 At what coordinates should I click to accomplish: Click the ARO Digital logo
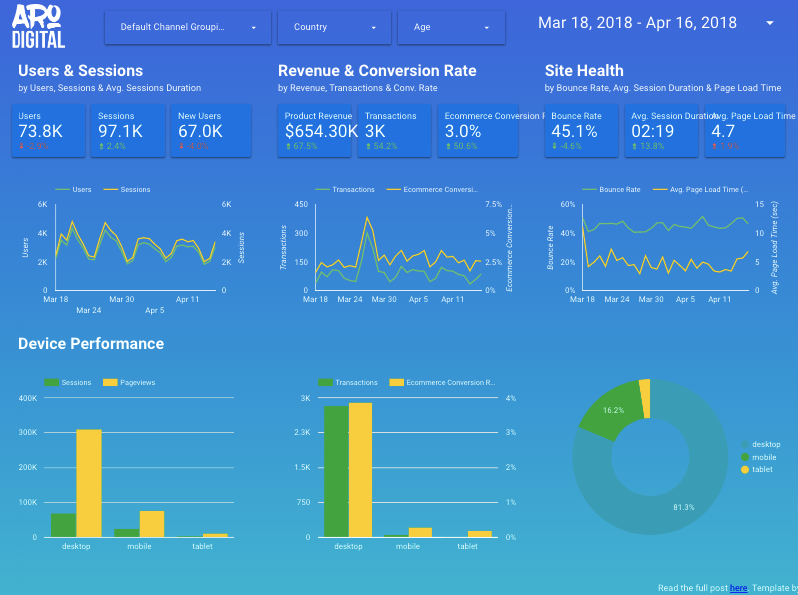38,26
